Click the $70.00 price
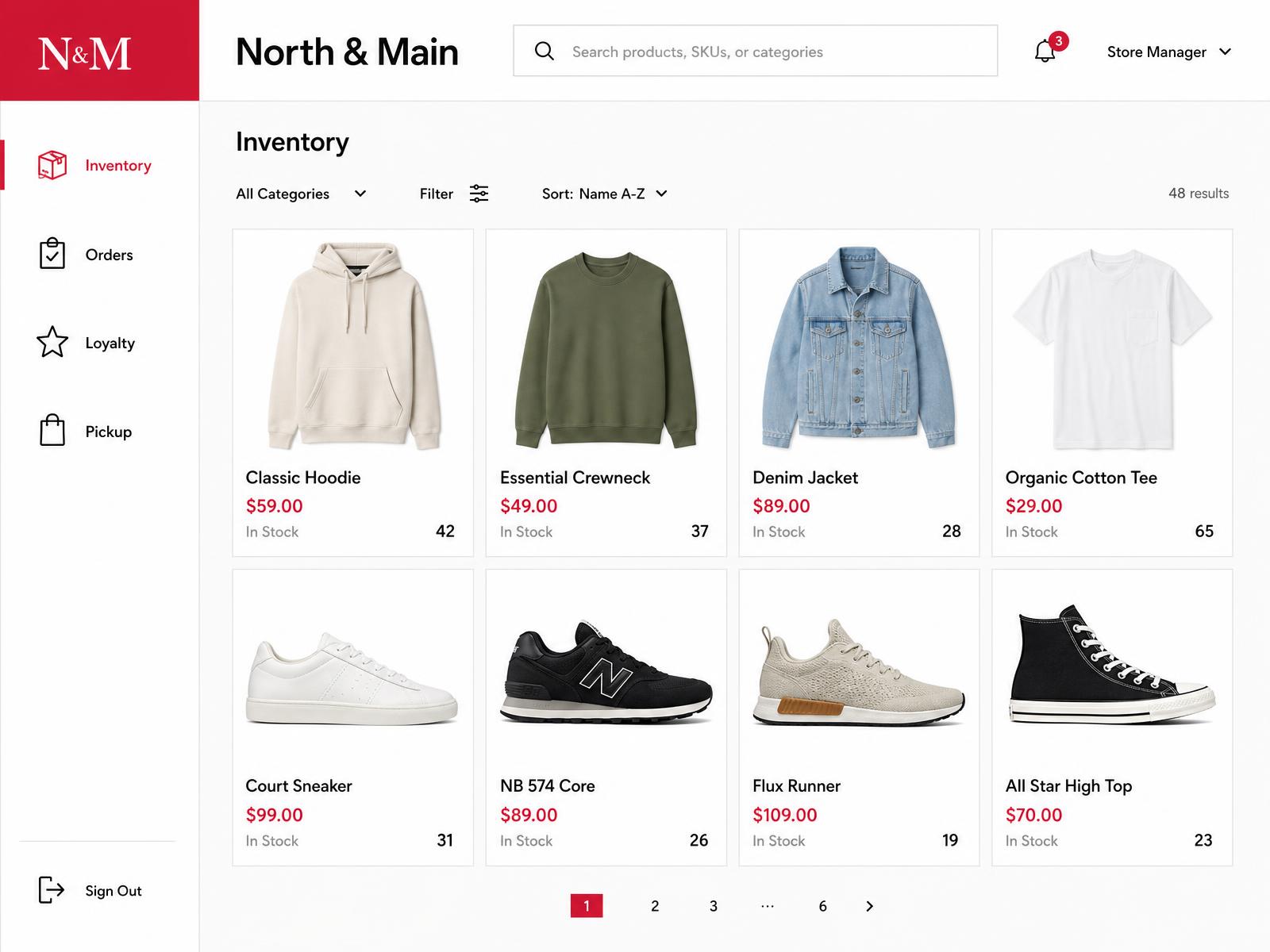Screen dimensions: 1270x952 [1033, 815]
